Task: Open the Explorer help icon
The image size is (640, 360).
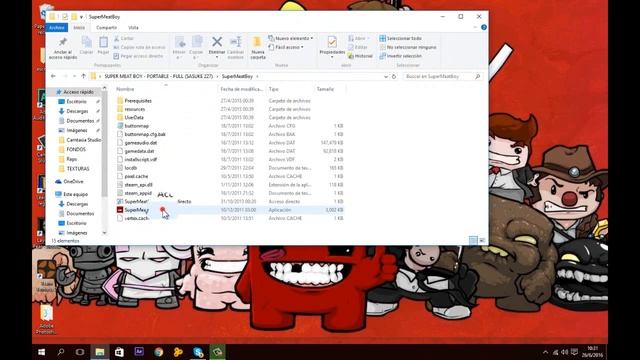Action: [484, 27]
